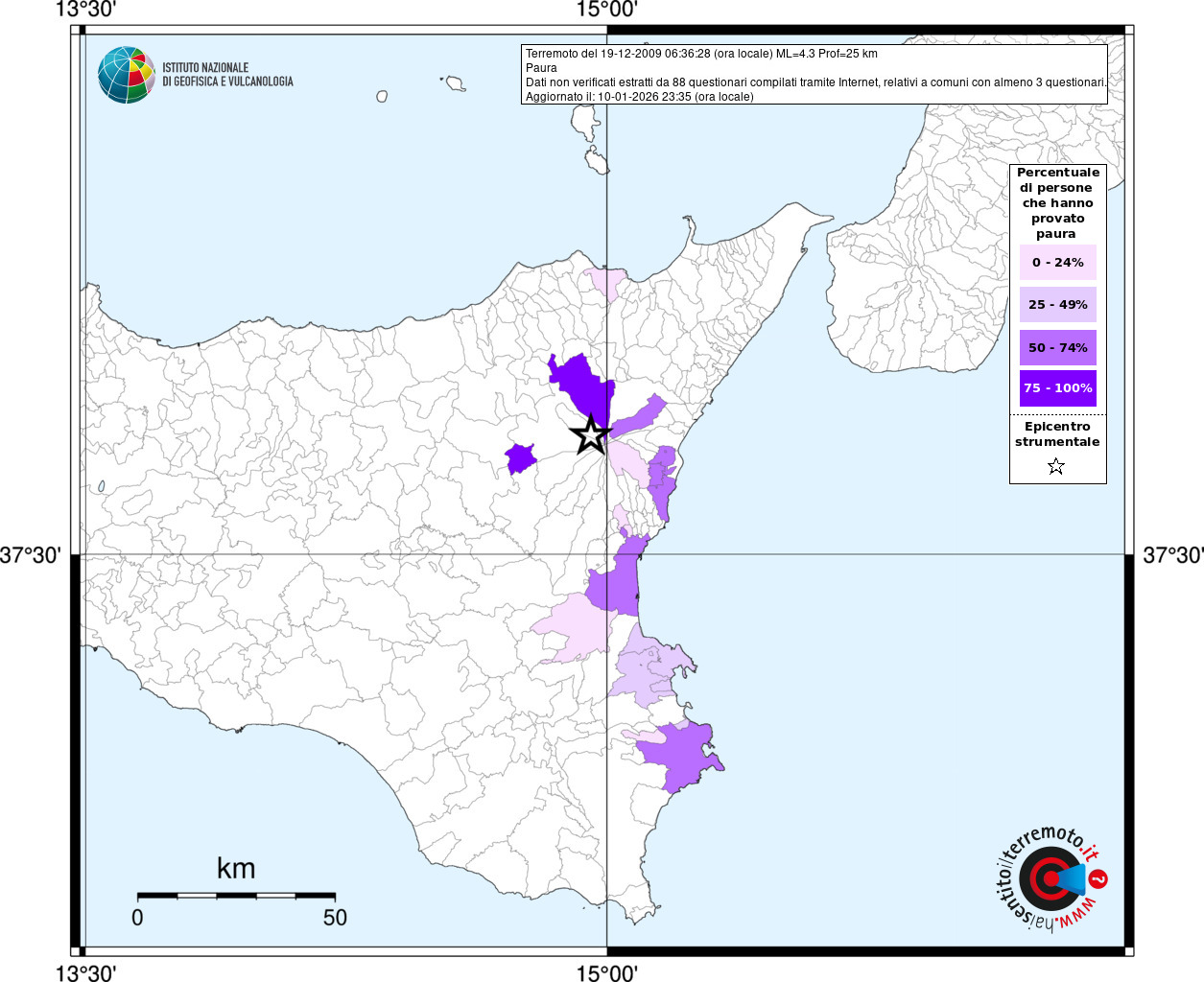Click the right 37°30' latitude label
Screen dimensions: 1204x982
tap(1172, 555)
